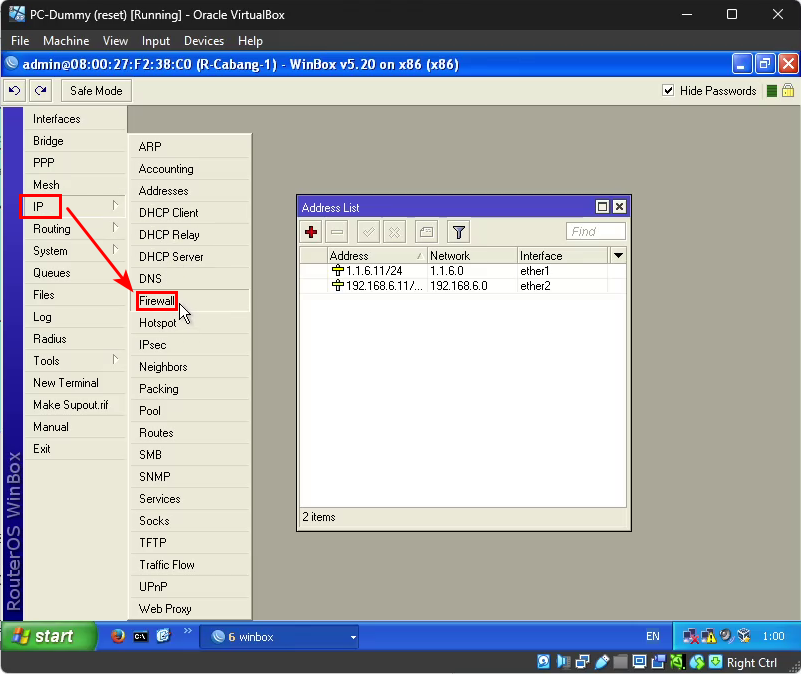Click the VirtualBox USB status icon
The image size is (801, 674).
[x=602, y=662]
